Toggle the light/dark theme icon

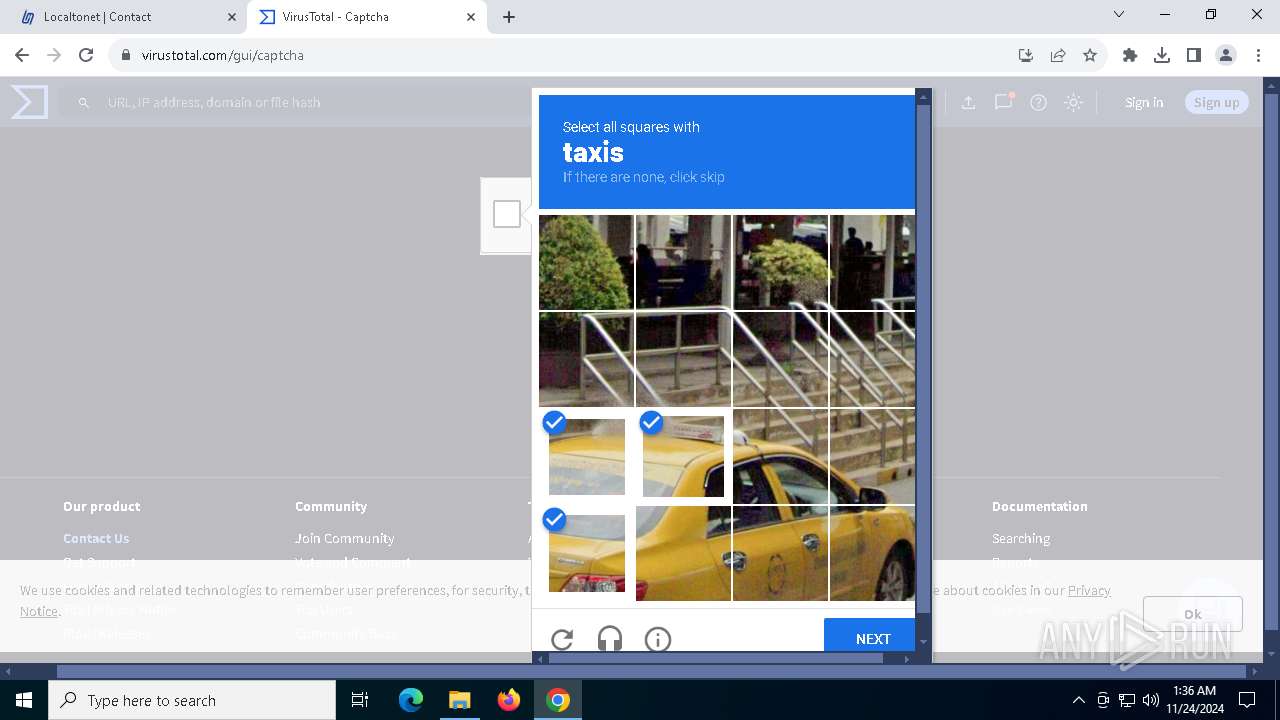1073,102
